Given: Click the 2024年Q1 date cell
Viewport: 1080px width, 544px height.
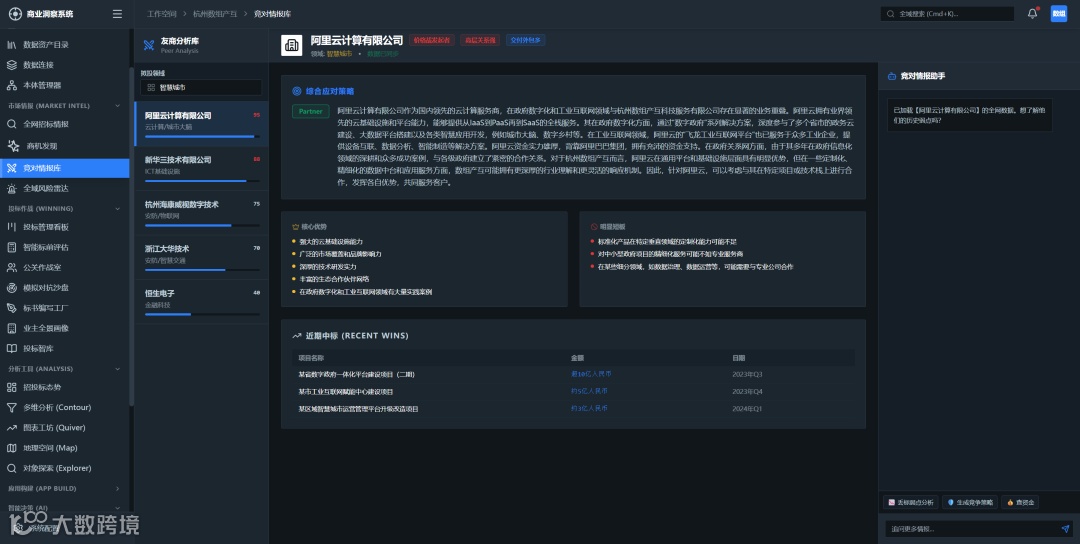Looking at the screenshot, I should (747, 409).
